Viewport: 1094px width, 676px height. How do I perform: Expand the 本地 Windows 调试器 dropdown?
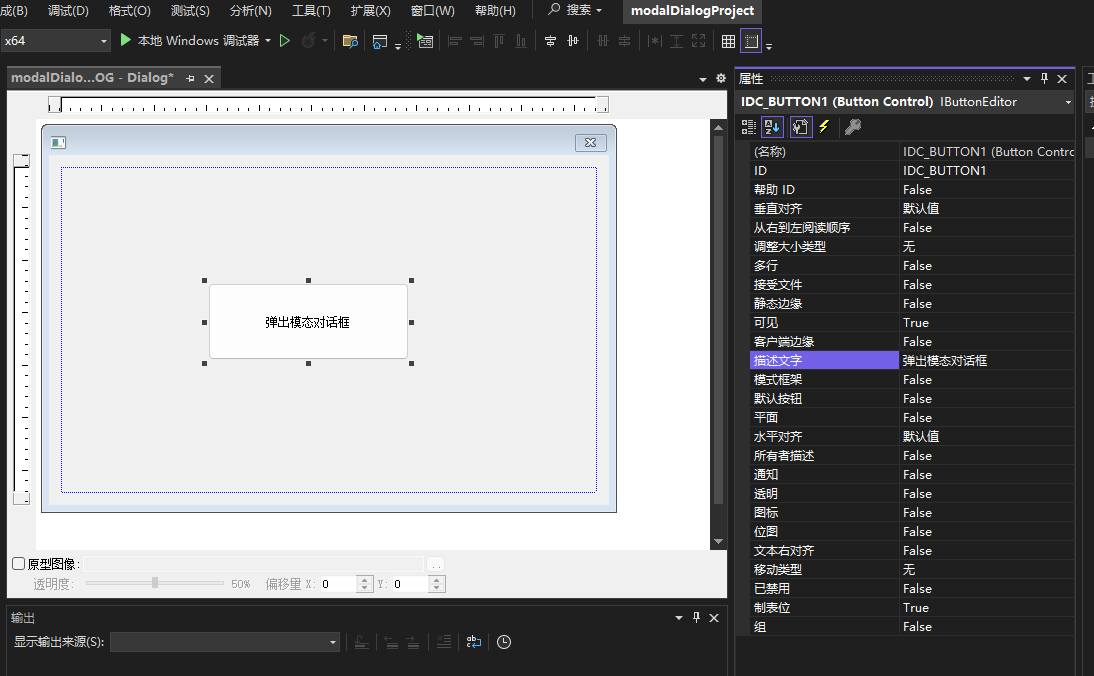pyautogui.click(x=266, y=41)
